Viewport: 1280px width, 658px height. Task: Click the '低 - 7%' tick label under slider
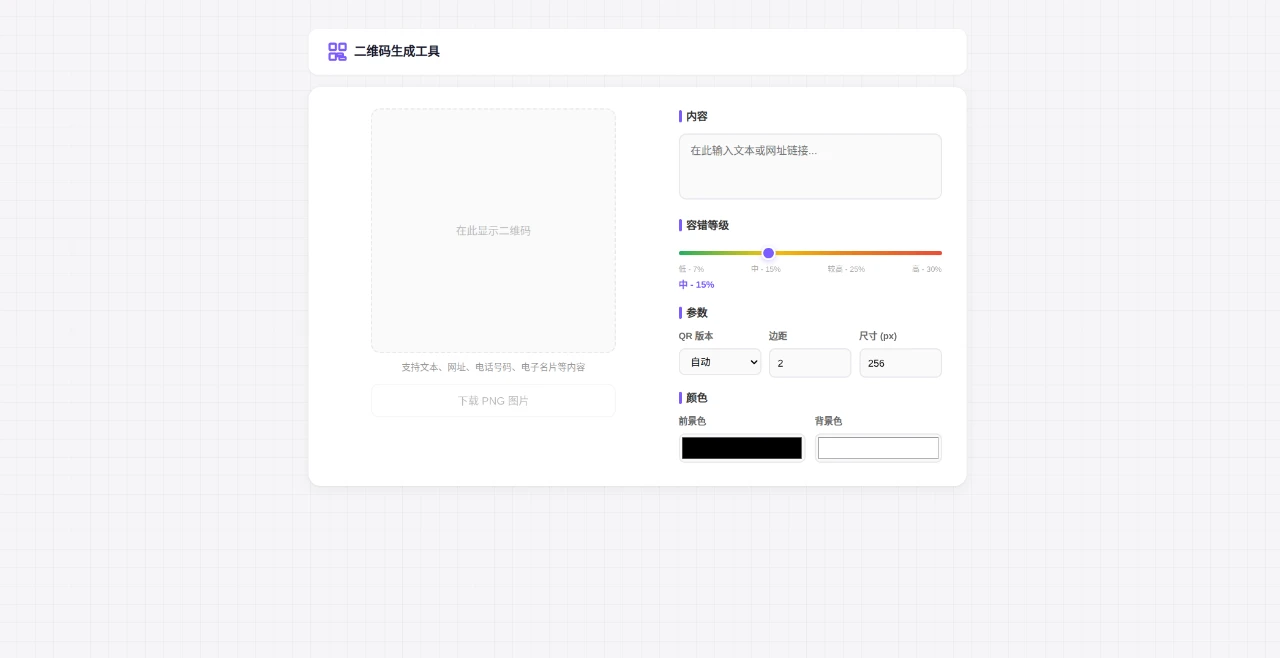coord(691,269)
